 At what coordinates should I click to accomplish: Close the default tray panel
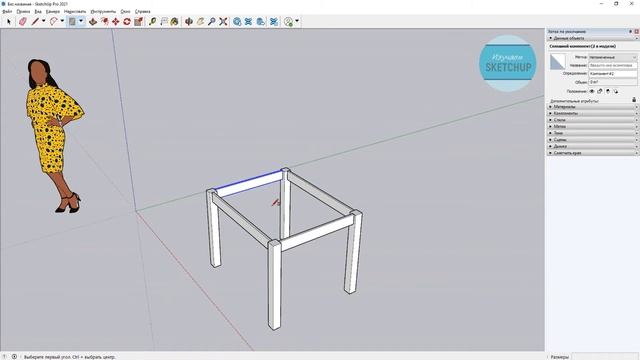click(x=636, y=31)
